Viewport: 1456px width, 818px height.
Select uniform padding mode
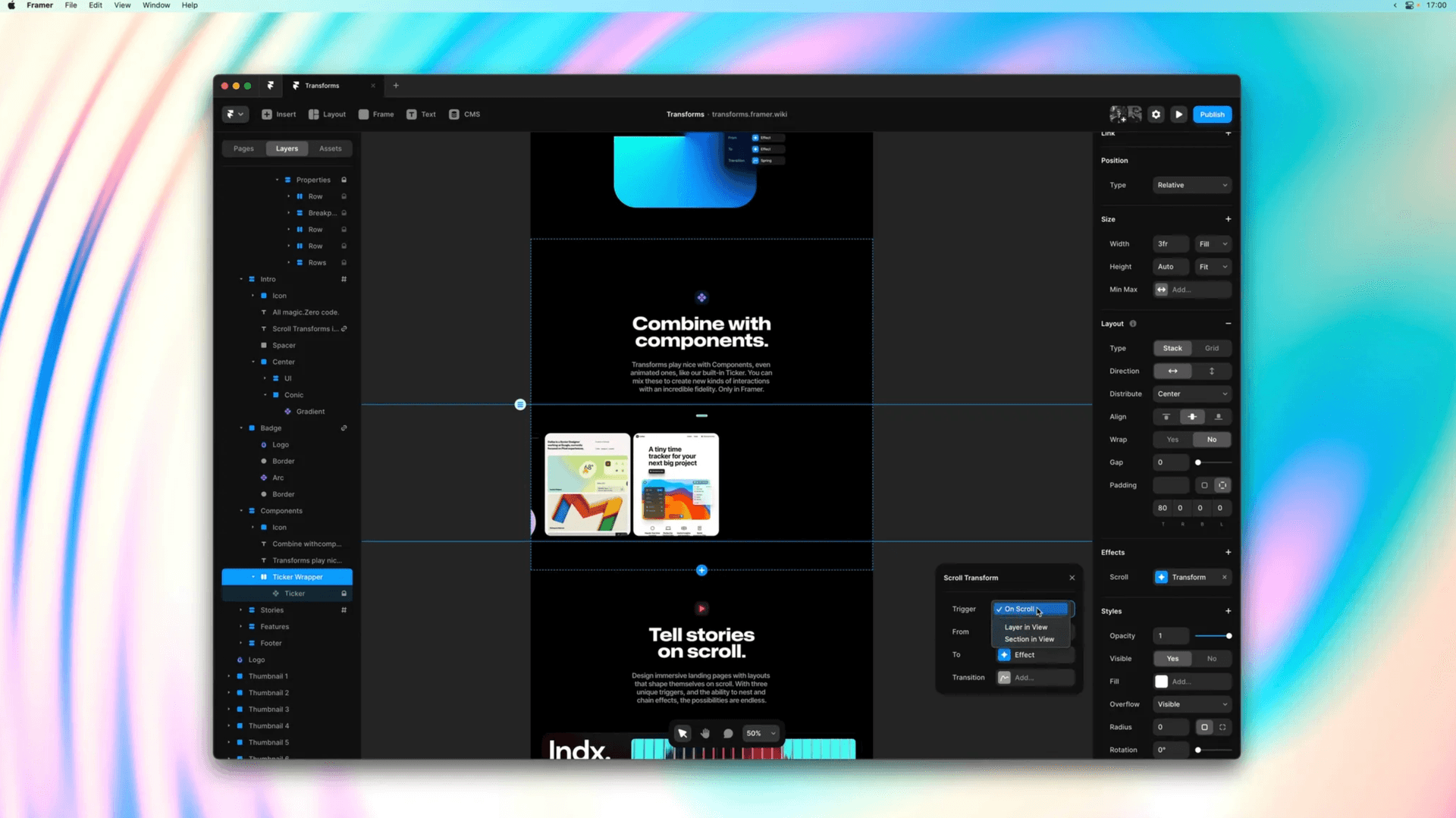click(x=1204, y=485)
